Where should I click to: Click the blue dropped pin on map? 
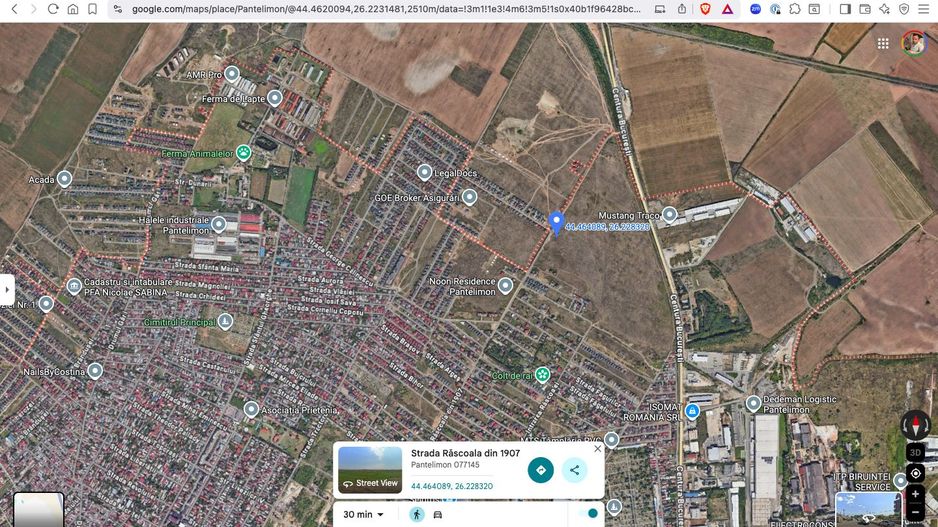point(556,223)
